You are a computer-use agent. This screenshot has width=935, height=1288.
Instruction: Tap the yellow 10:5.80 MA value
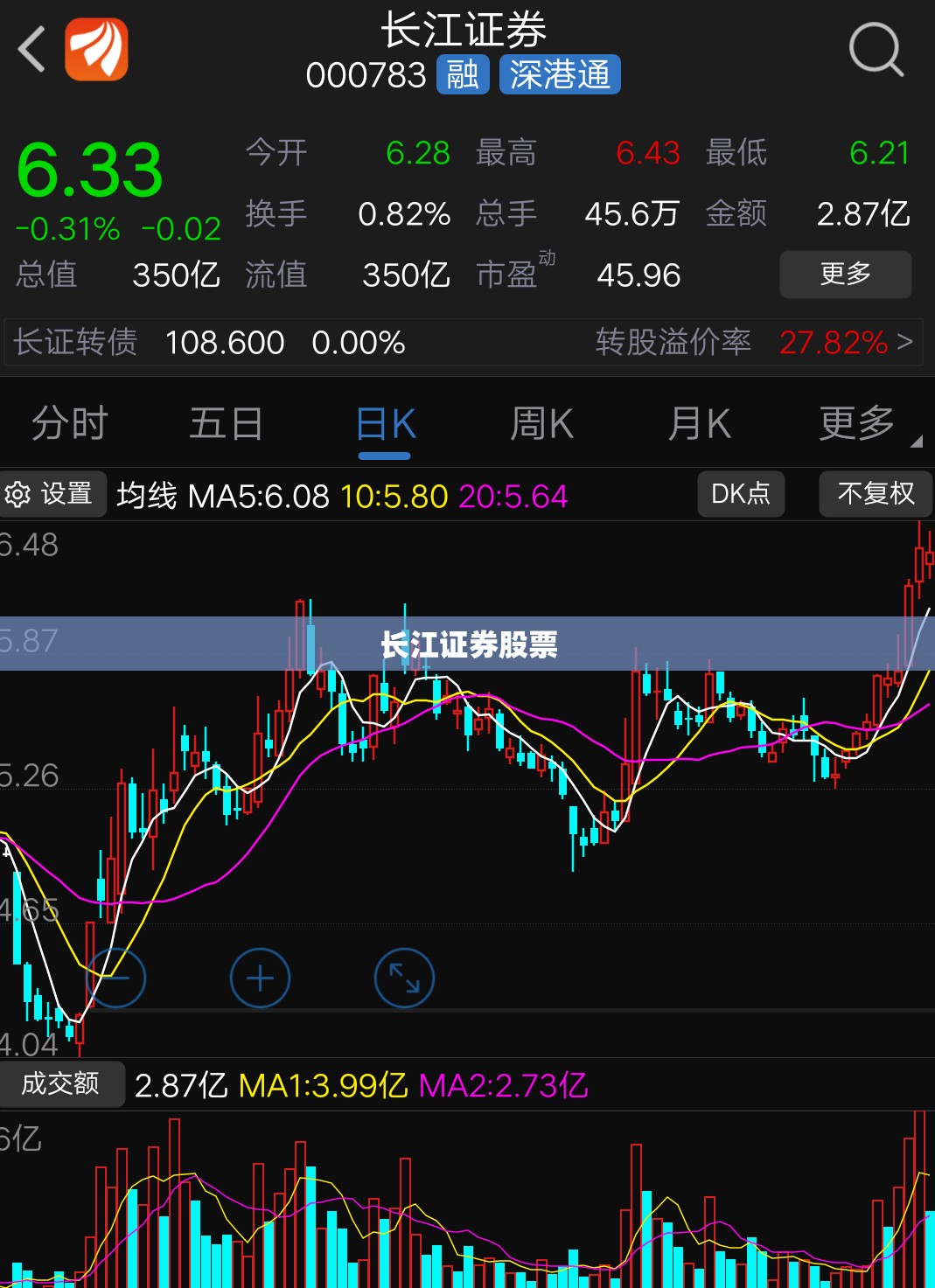(x=394, y=496)
